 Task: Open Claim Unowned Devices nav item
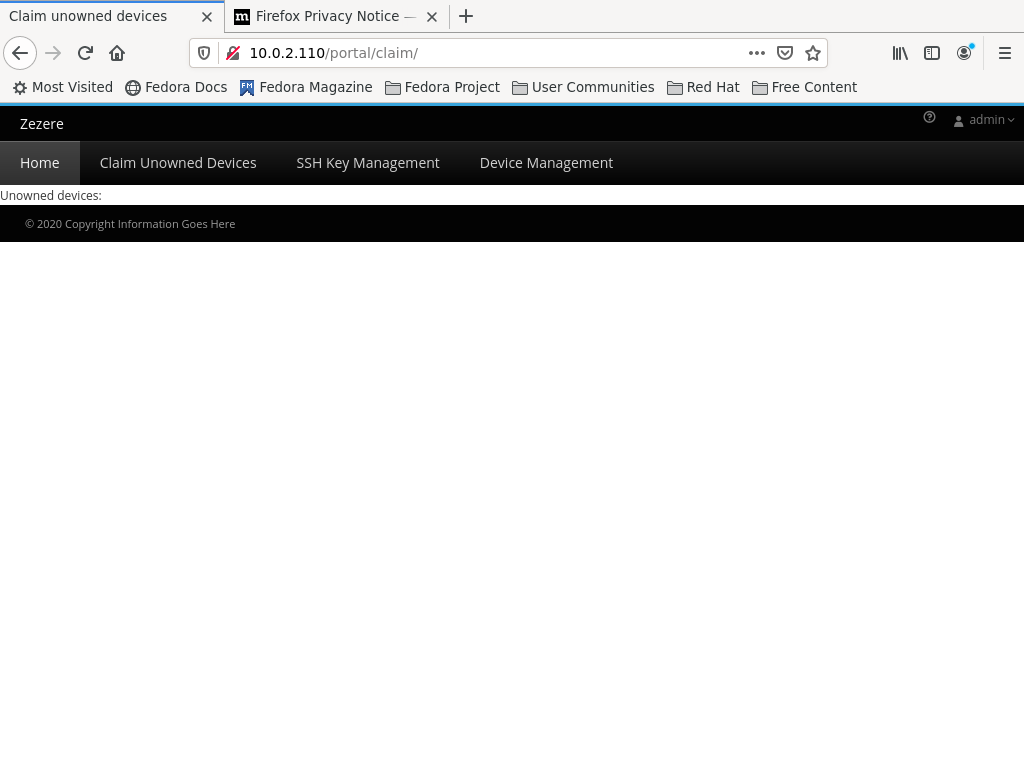pos(178,163)
